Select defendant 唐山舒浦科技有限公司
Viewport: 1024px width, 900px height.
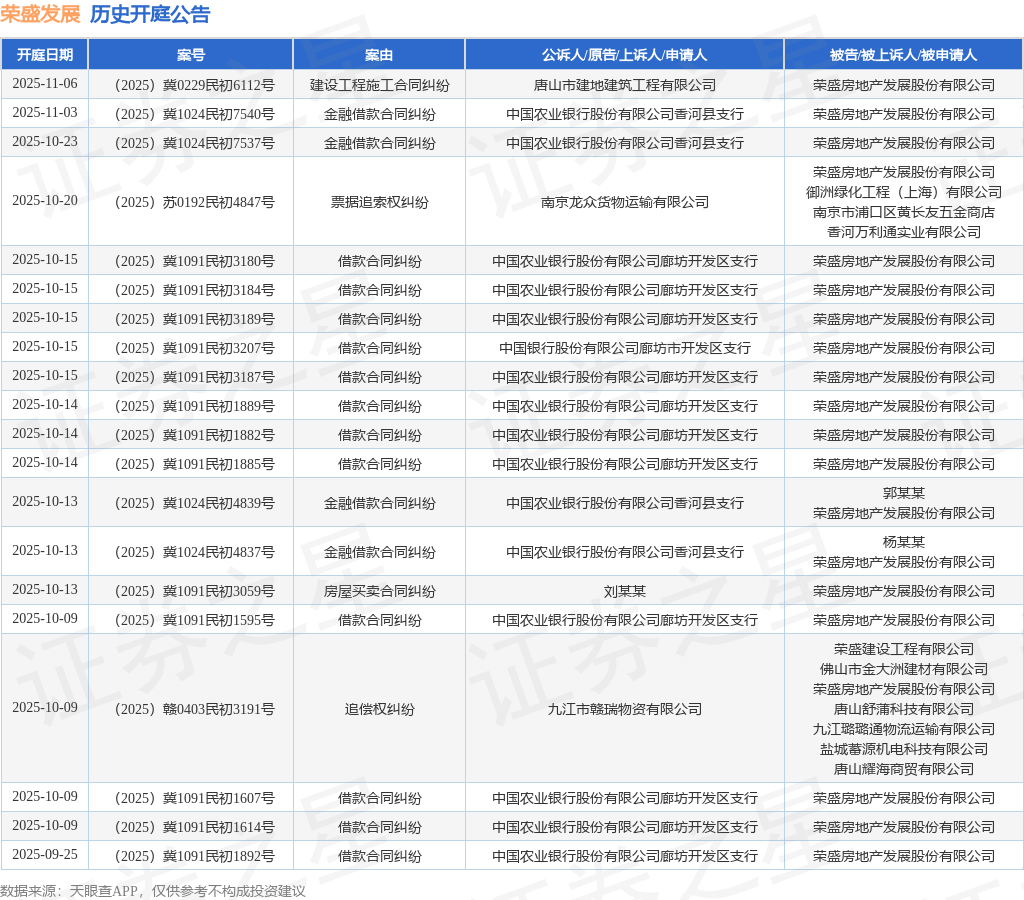coord(903,709)
